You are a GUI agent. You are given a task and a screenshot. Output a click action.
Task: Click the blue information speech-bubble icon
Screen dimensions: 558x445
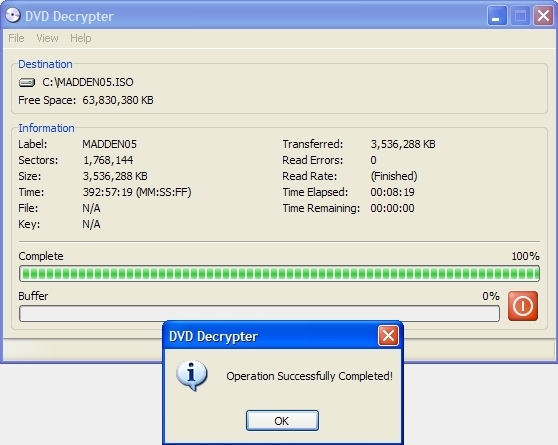click(x=191, y=376)
